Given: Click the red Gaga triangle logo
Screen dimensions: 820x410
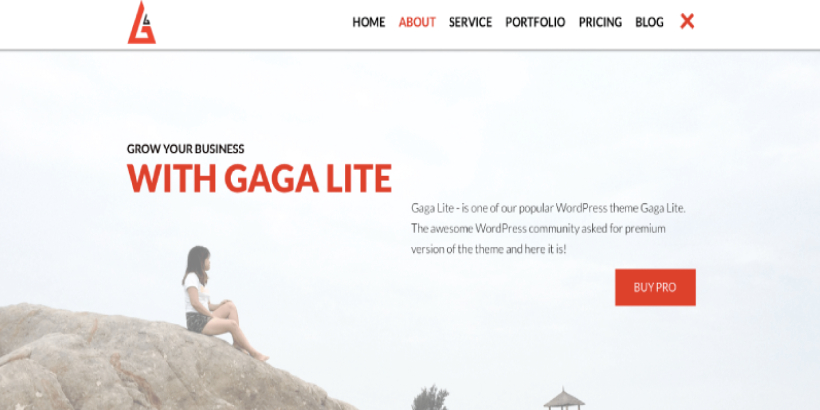Looking at the screenshot, I should [x=142, y=22].
